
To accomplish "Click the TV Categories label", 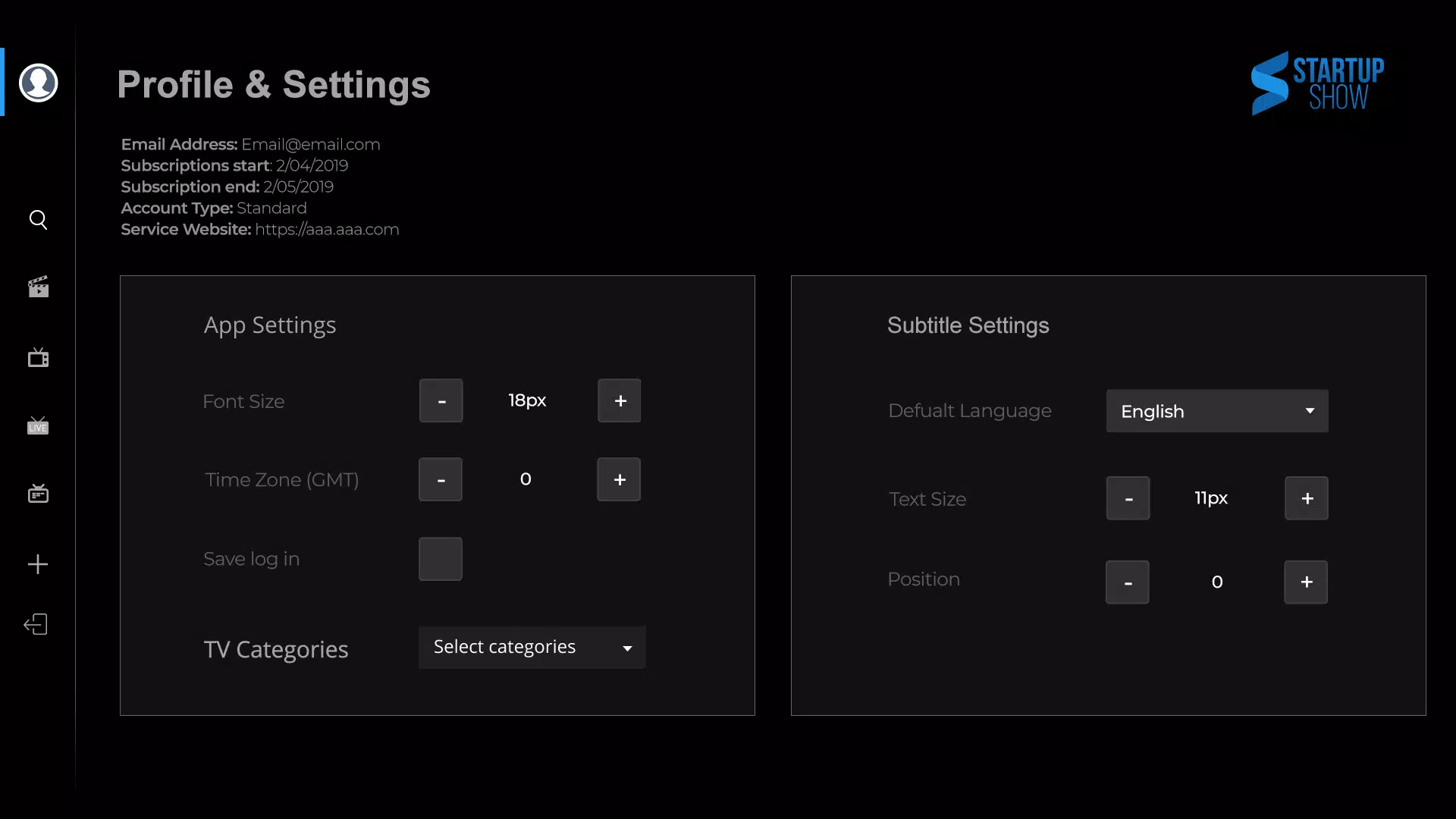I will click(x=276, y=650).
